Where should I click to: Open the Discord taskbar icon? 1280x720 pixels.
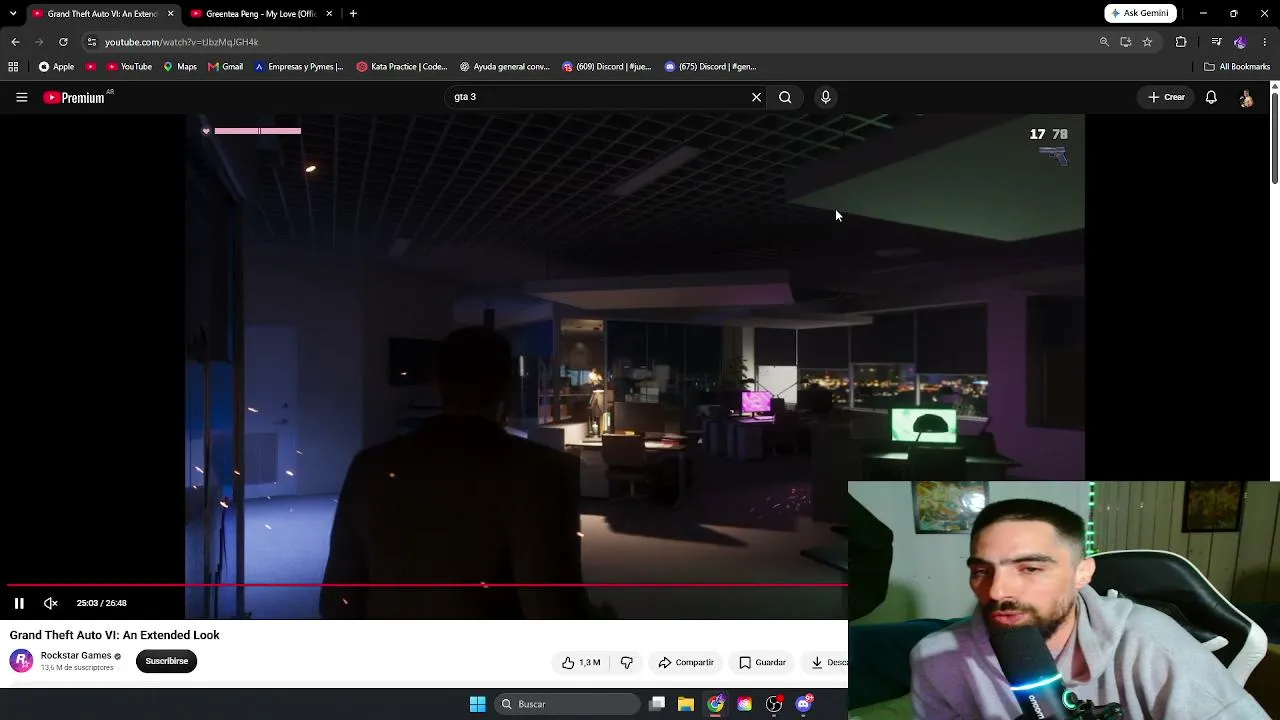[804, 704]
